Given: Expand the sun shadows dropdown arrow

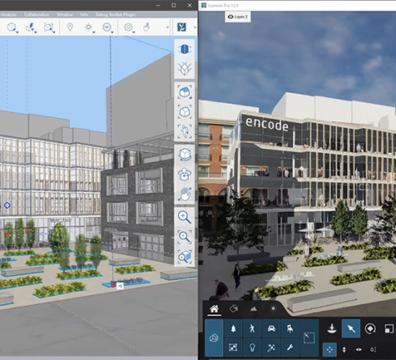Looking at the screenshot, I should click(x=94, y=32).
